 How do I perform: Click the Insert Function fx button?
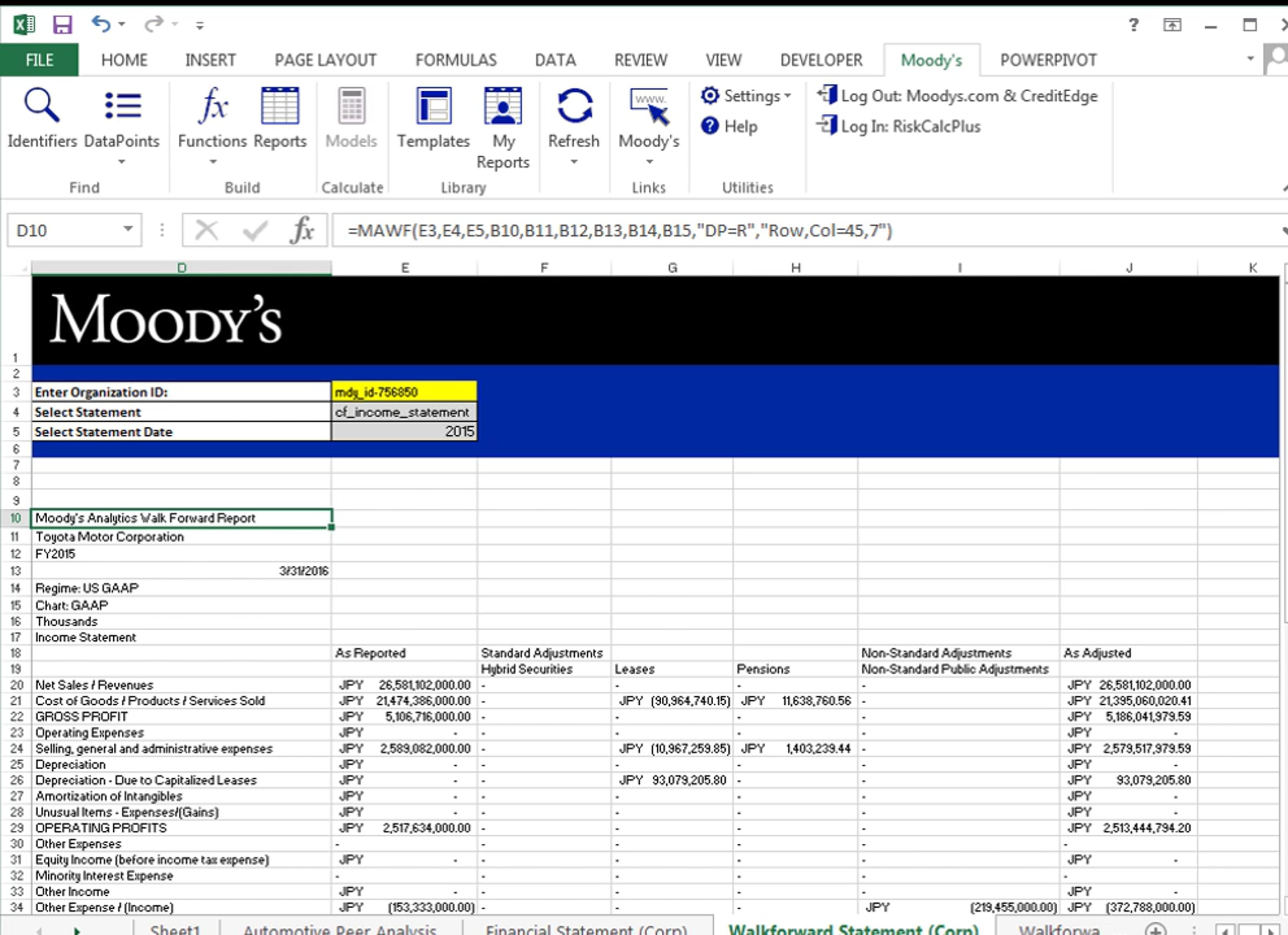[x=302, y=231]
